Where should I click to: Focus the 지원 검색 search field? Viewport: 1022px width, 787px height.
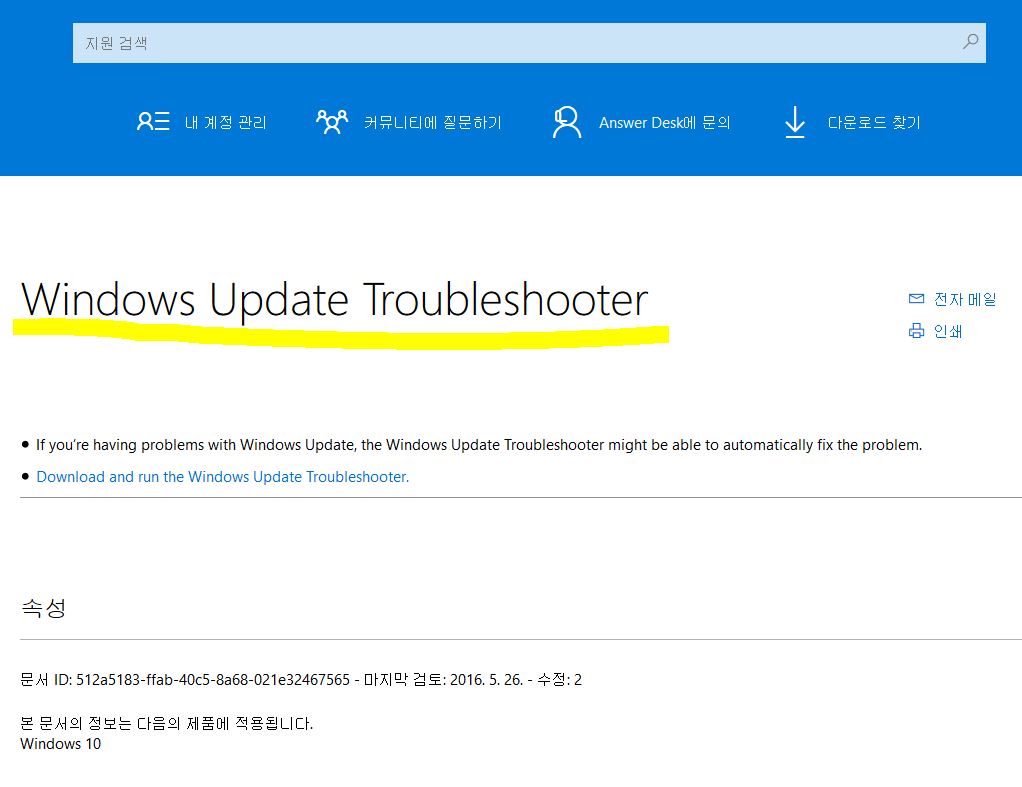pyautogui.click(x=529, y=43)
